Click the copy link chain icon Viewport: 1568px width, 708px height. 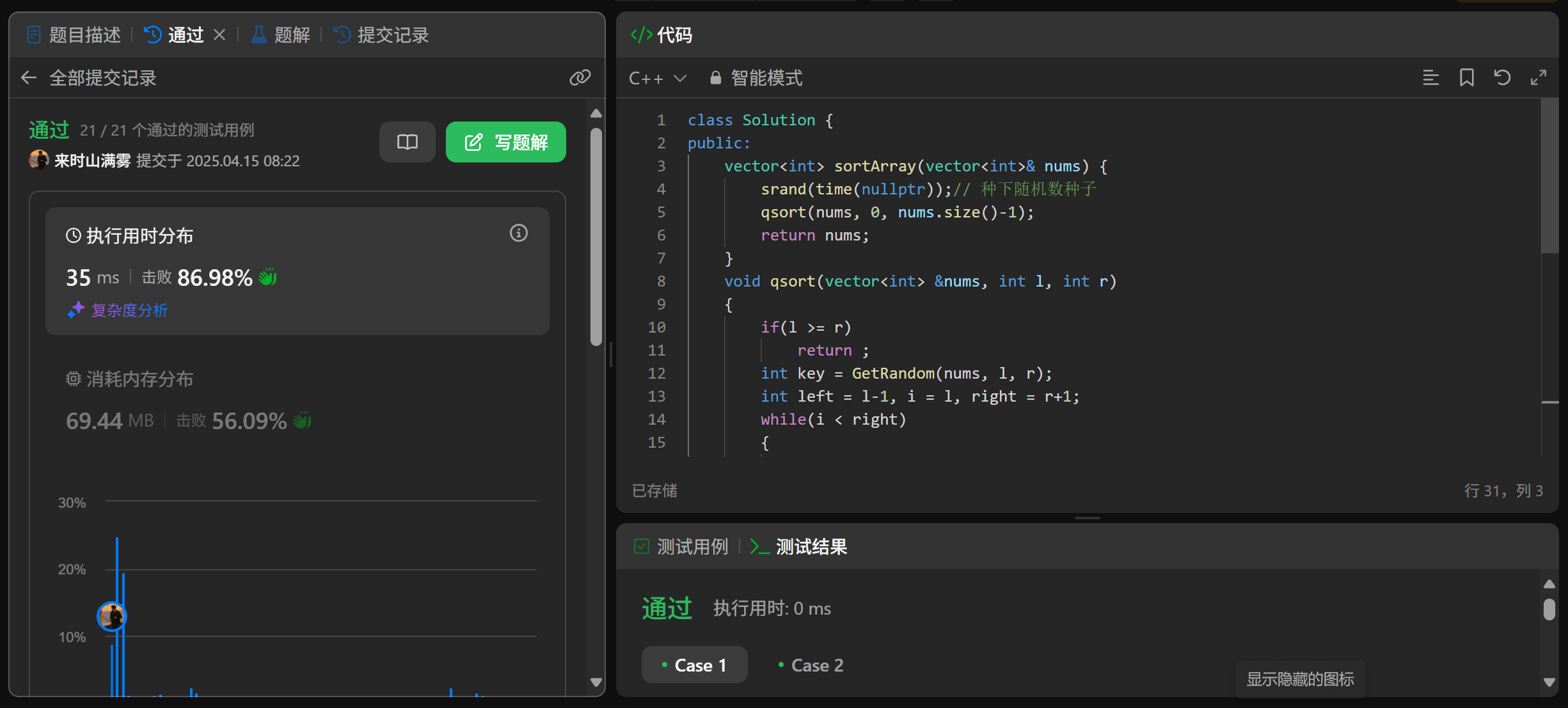(580, 78)
